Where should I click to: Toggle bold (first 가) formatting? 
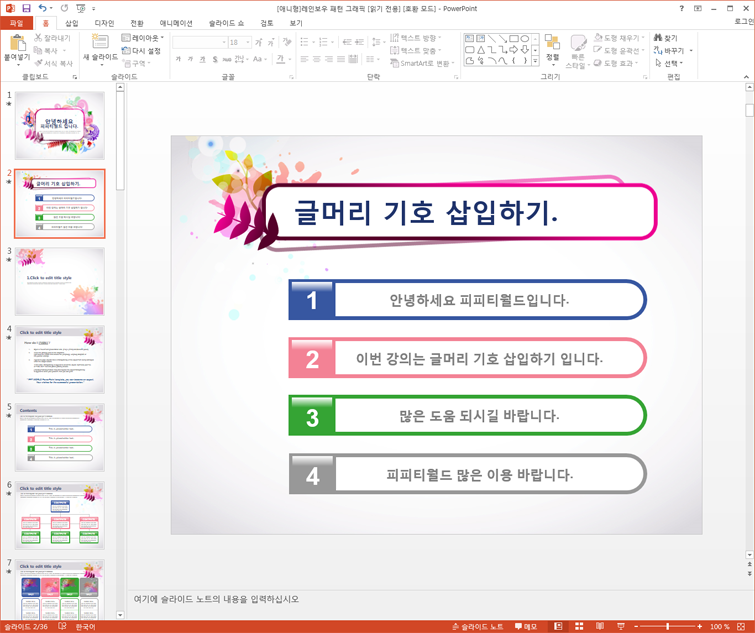pyautogui.click(x=178, y=59)
